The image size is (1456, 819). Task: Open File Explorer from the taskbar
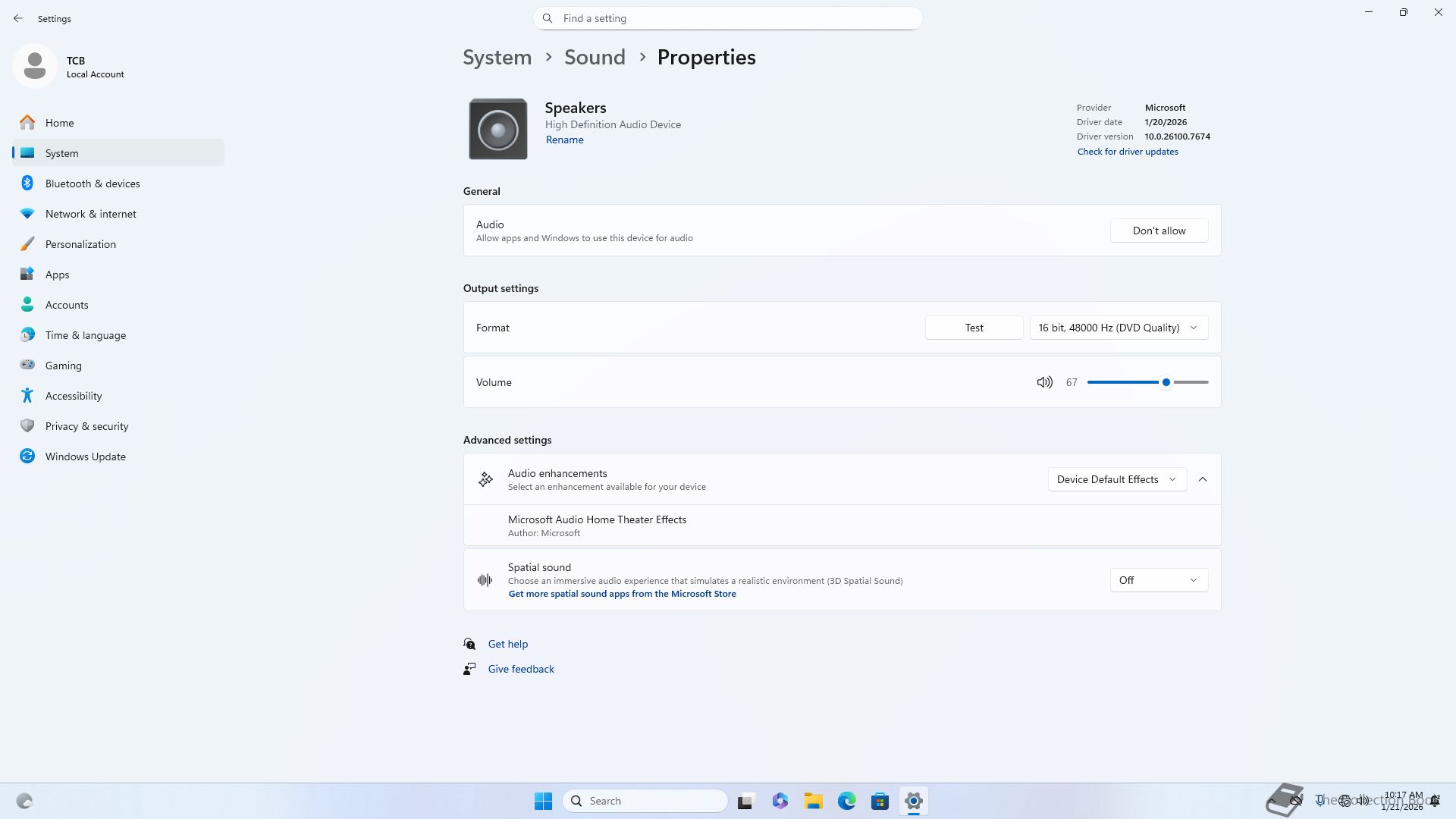[814, 801]
